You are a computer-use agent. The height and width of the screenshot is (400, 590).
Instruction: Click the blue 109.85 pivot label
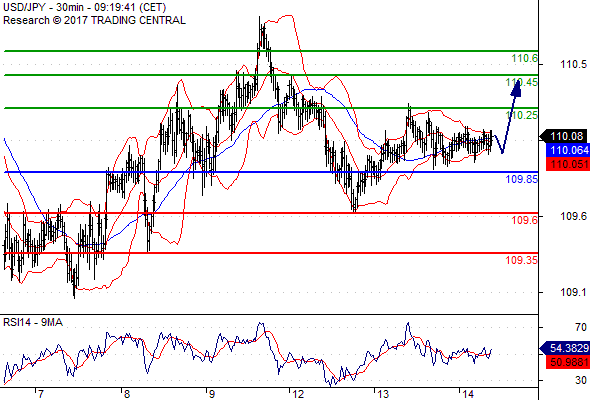(522, 179)
